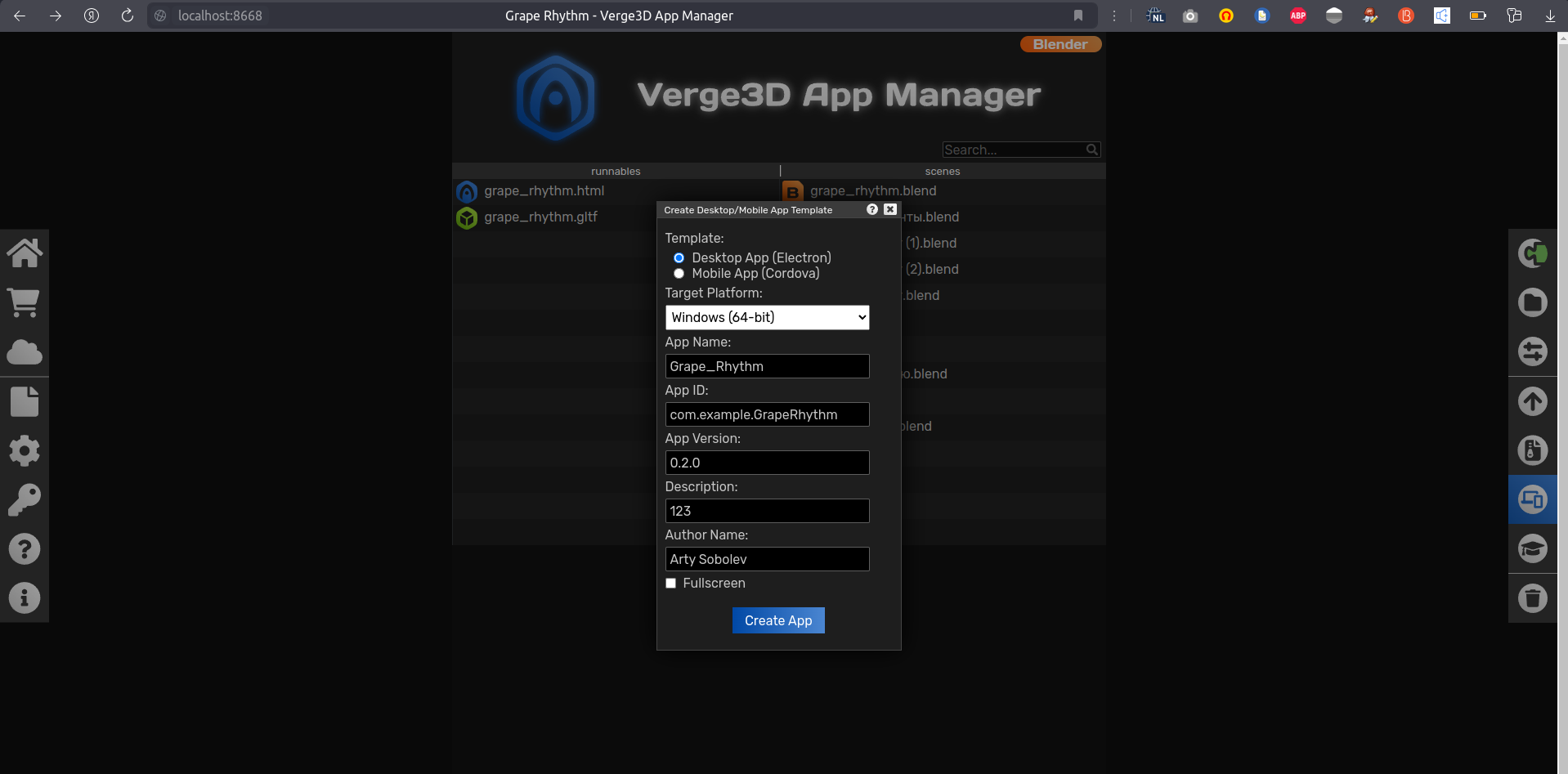
Task: Open grape_rhythm.html runnable
Action: 544,191
